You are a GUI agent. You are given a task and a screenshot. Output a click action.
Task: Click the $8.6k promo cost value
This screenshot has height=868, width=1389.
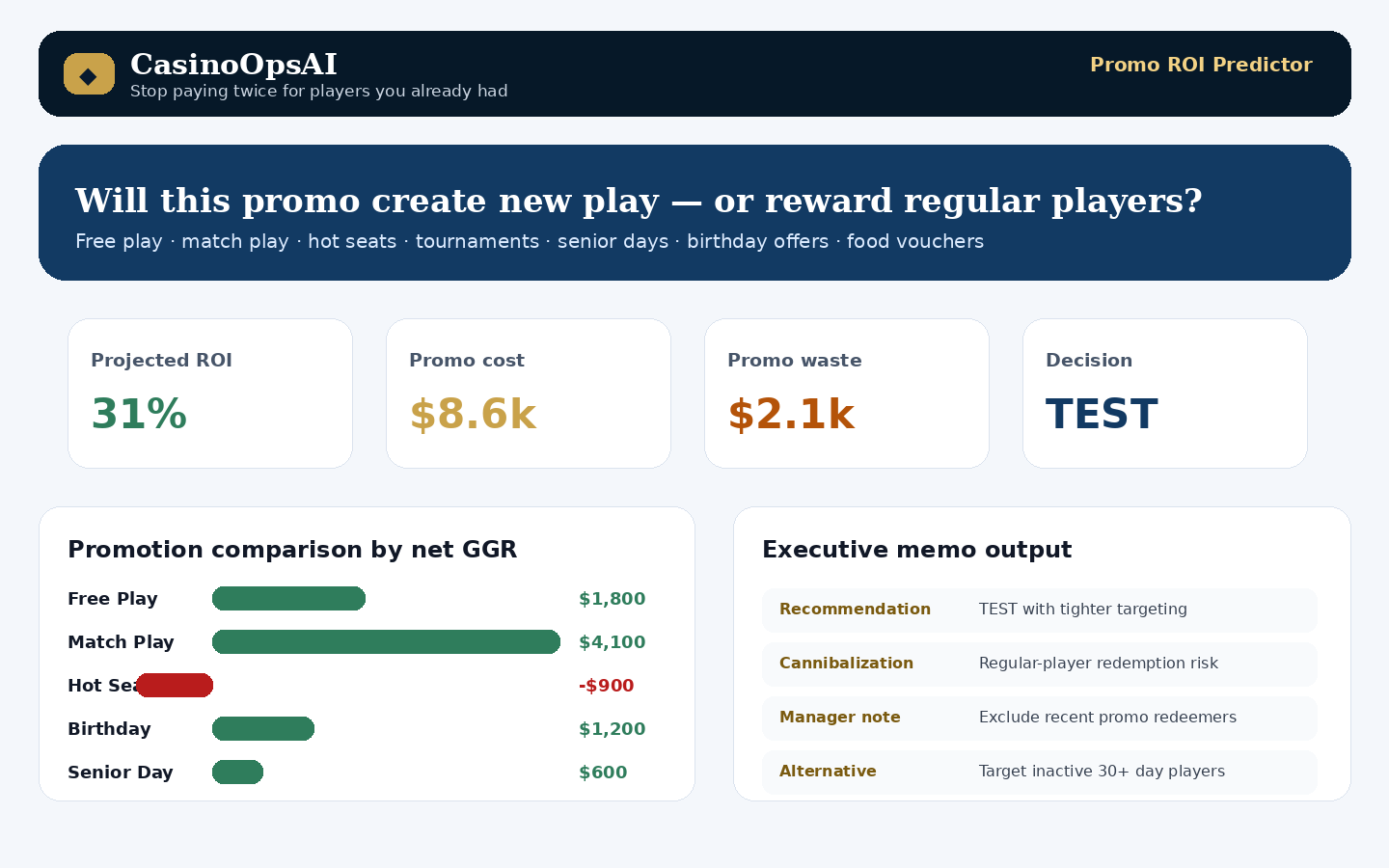(x=473, y=414)
